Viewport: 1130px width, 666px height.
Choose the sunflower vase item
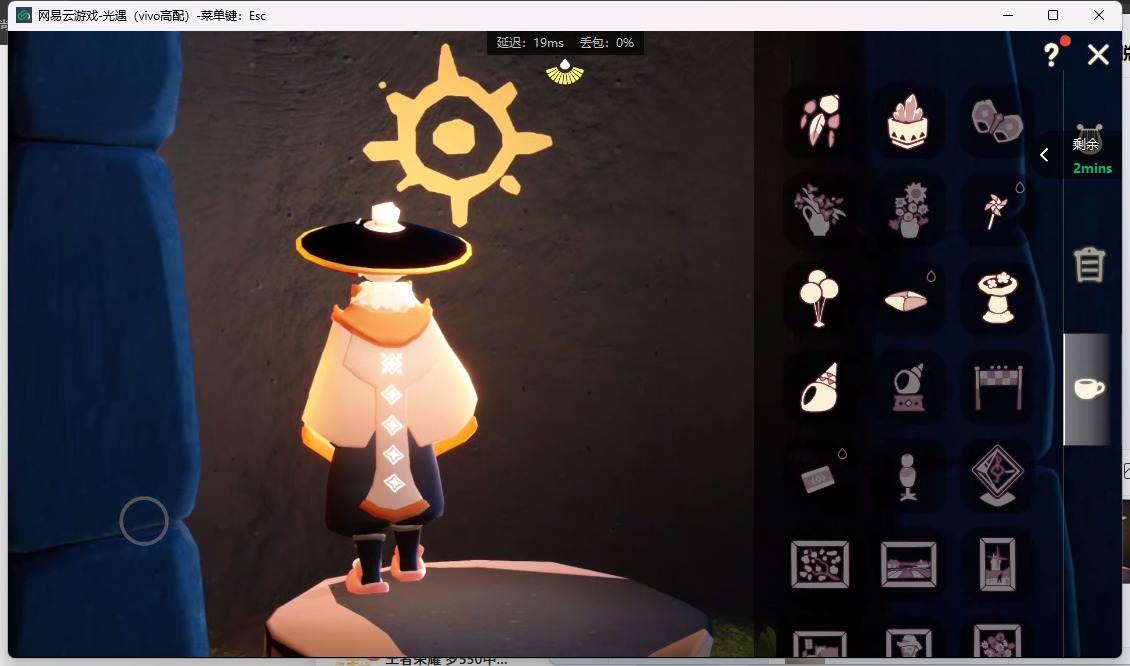pyautogui.click(x=908, y=210)
